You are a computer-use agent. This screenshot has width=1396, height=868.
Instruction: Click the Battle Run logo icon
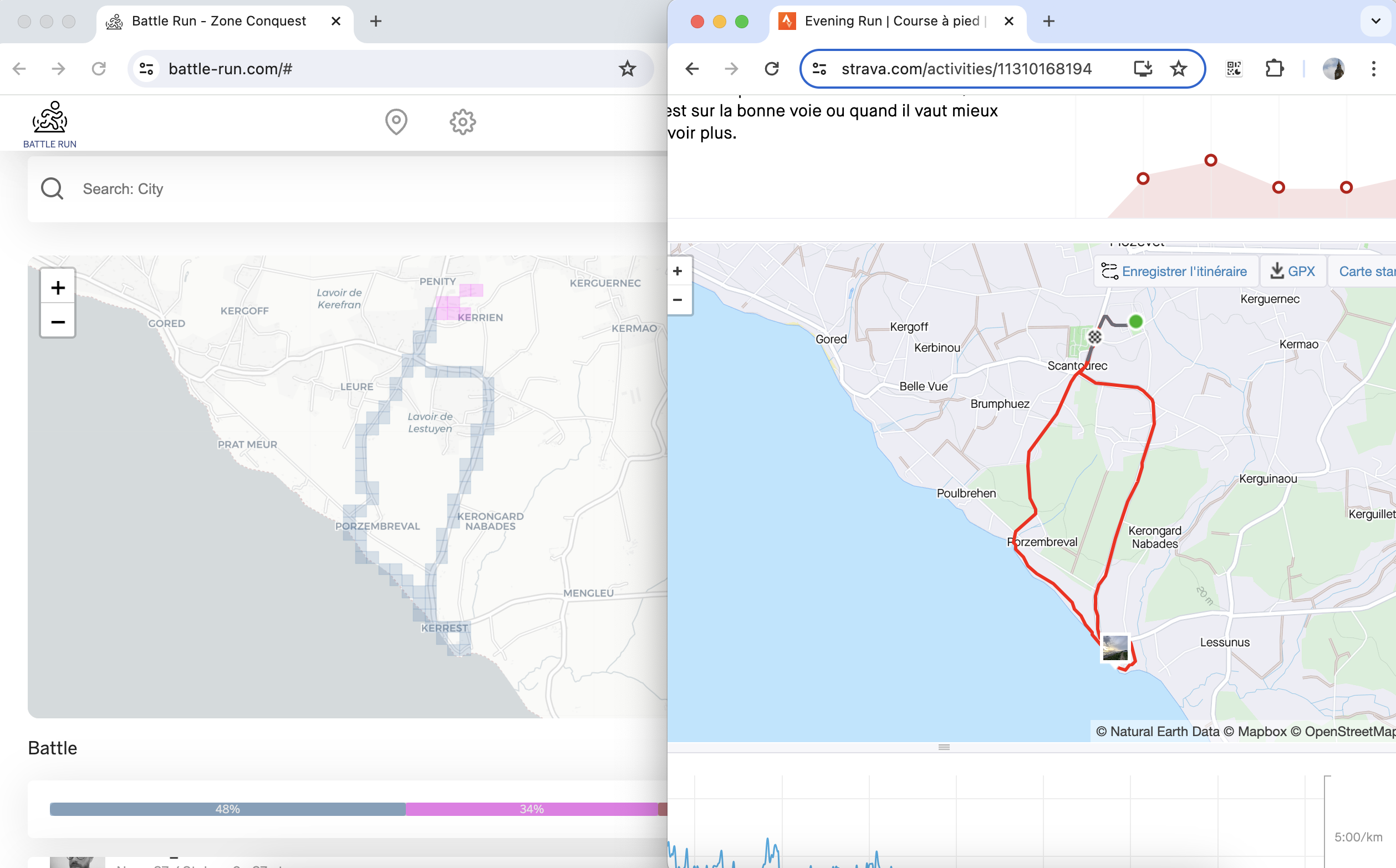click(x=49, y=117)
